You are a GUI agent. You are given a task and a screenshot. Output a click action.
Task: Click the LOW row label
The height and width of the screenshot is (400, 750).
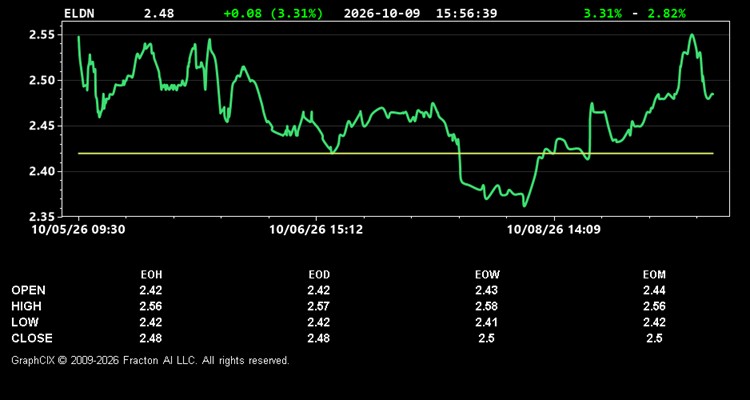click(x=24, y=322)
